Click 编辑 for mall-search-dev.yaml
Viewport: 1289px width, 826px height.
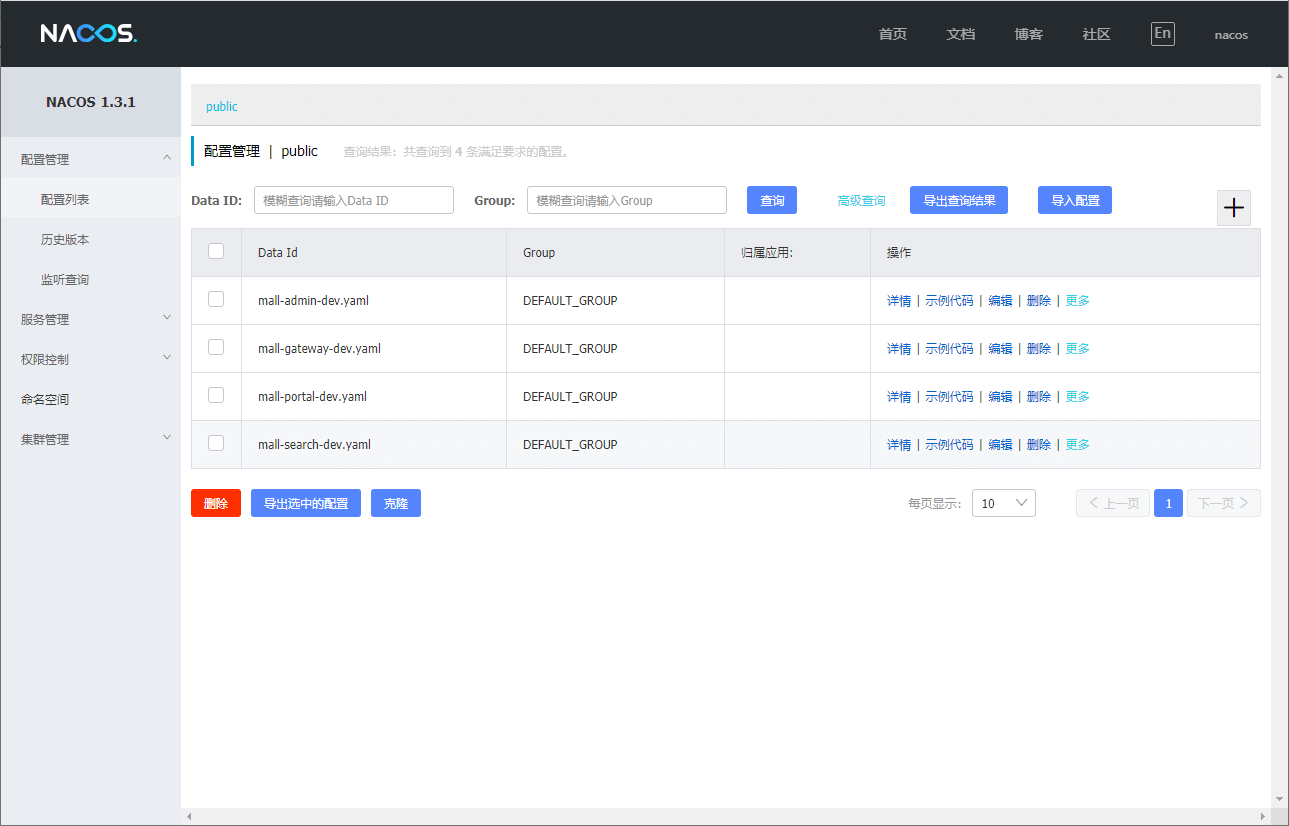point(1000,445)
